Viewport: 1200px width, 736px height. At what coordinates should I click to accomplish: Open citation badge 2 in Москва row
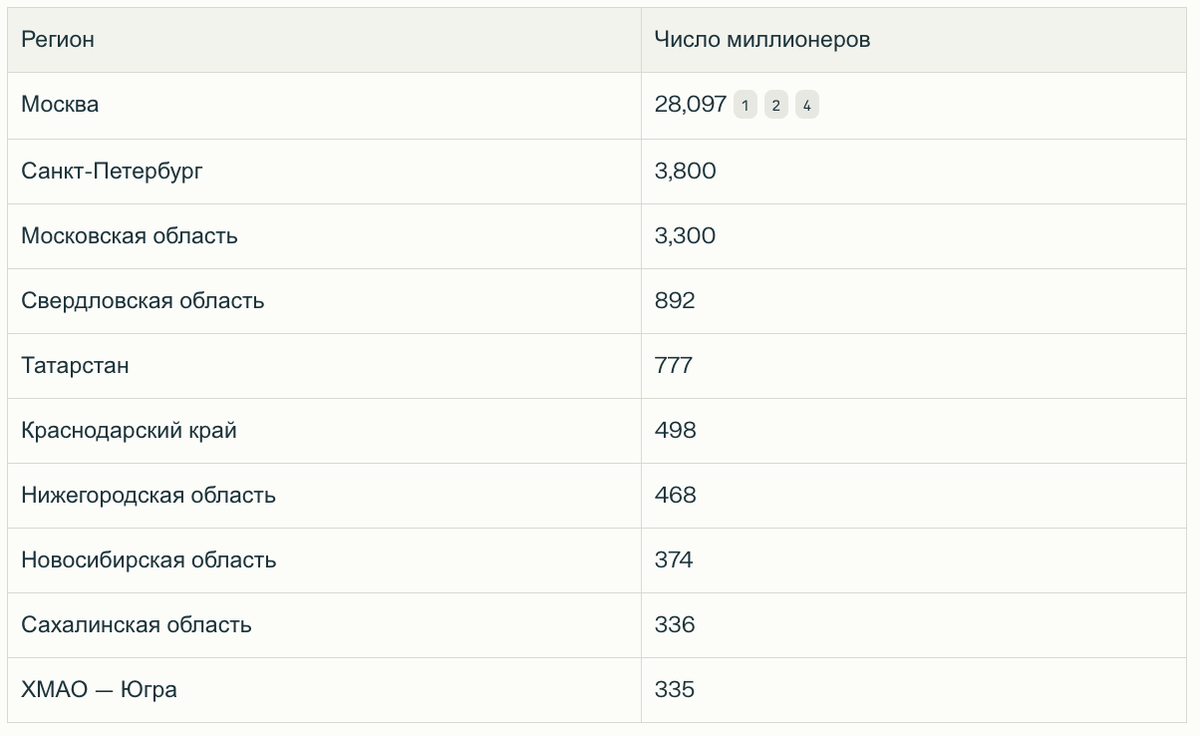[776, 105]
